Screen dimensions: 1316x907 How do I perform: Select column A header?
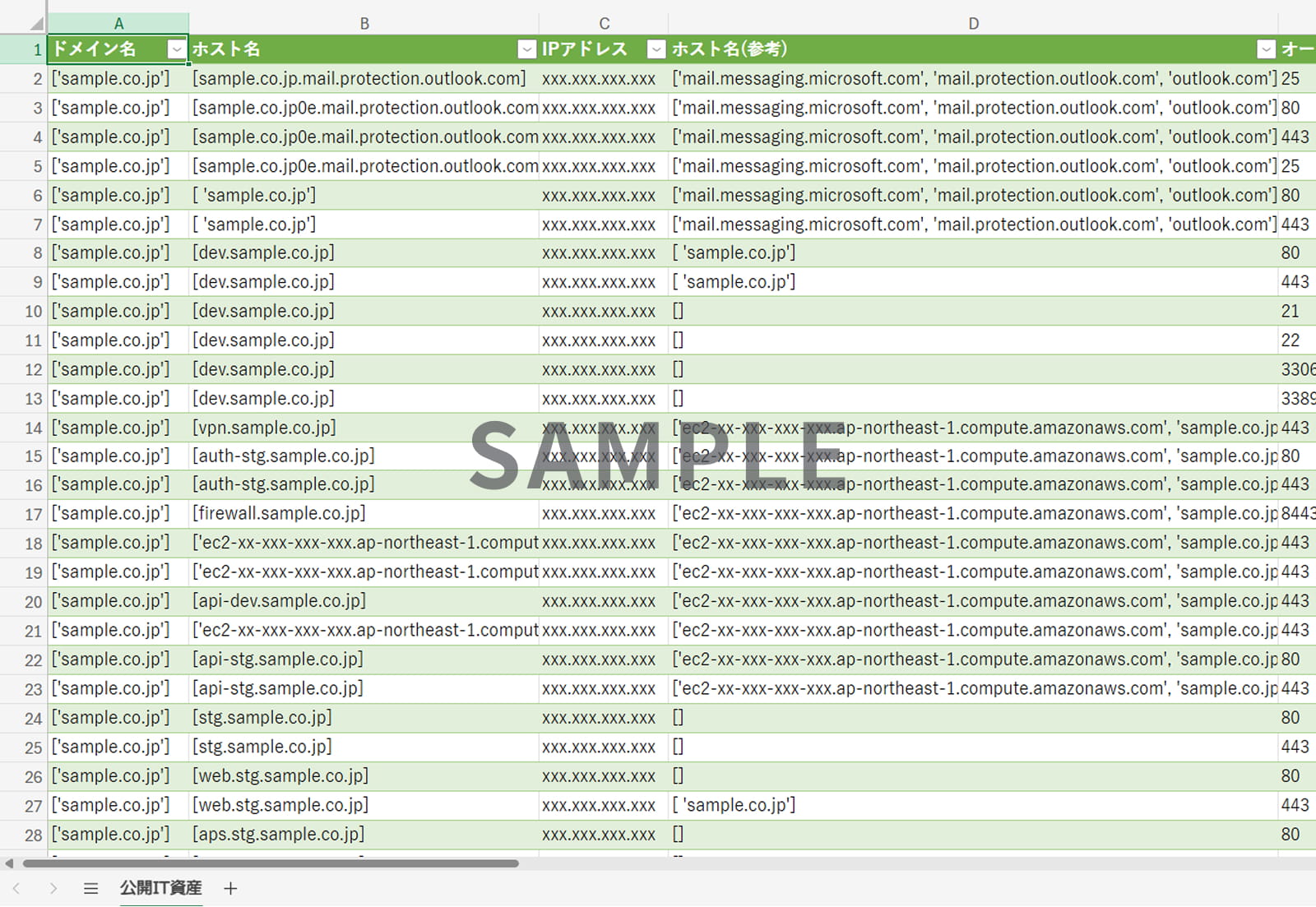118,24
